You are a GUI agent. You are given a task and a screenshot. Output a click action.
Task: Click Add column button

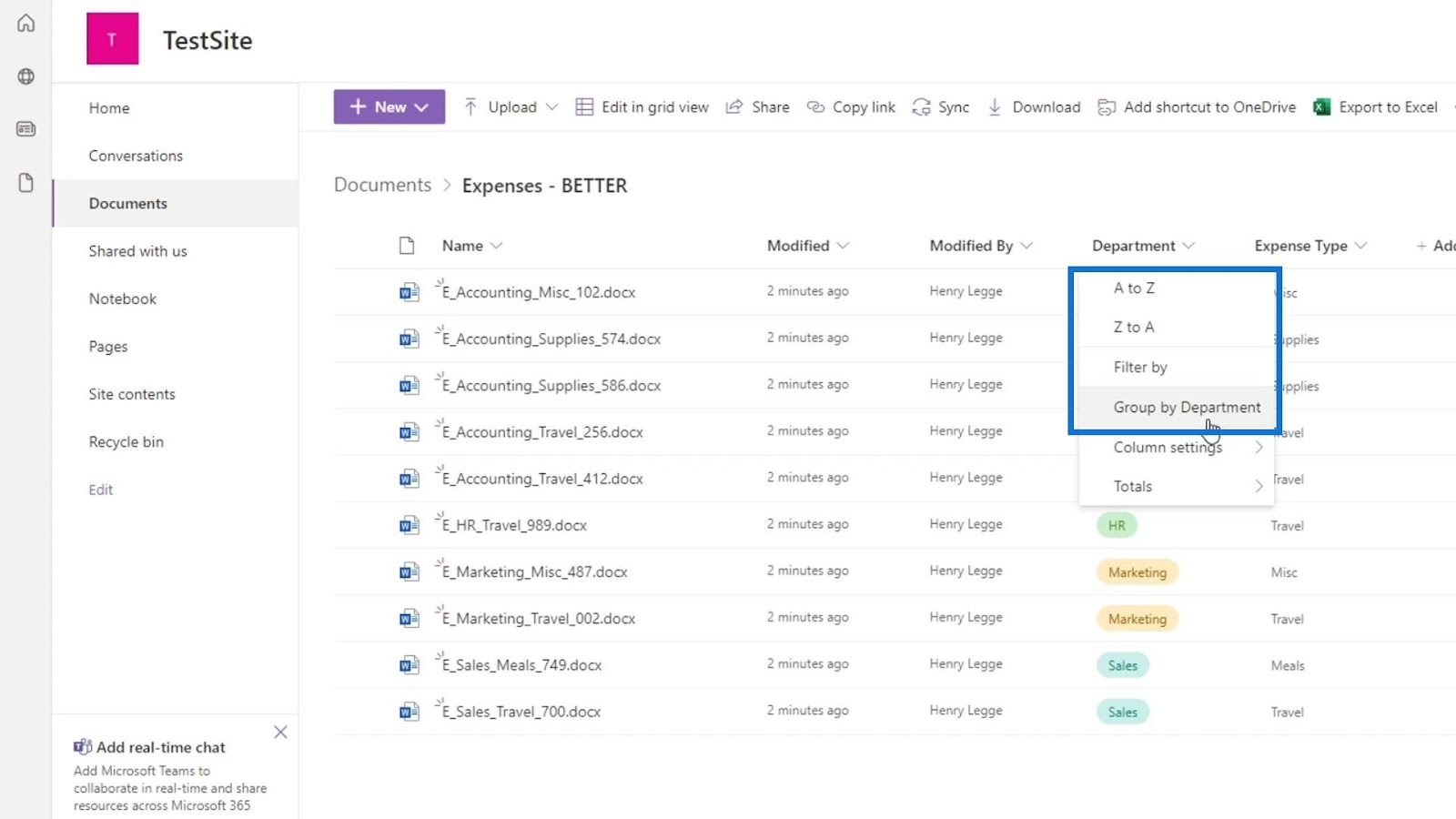tap(1436, 246)
